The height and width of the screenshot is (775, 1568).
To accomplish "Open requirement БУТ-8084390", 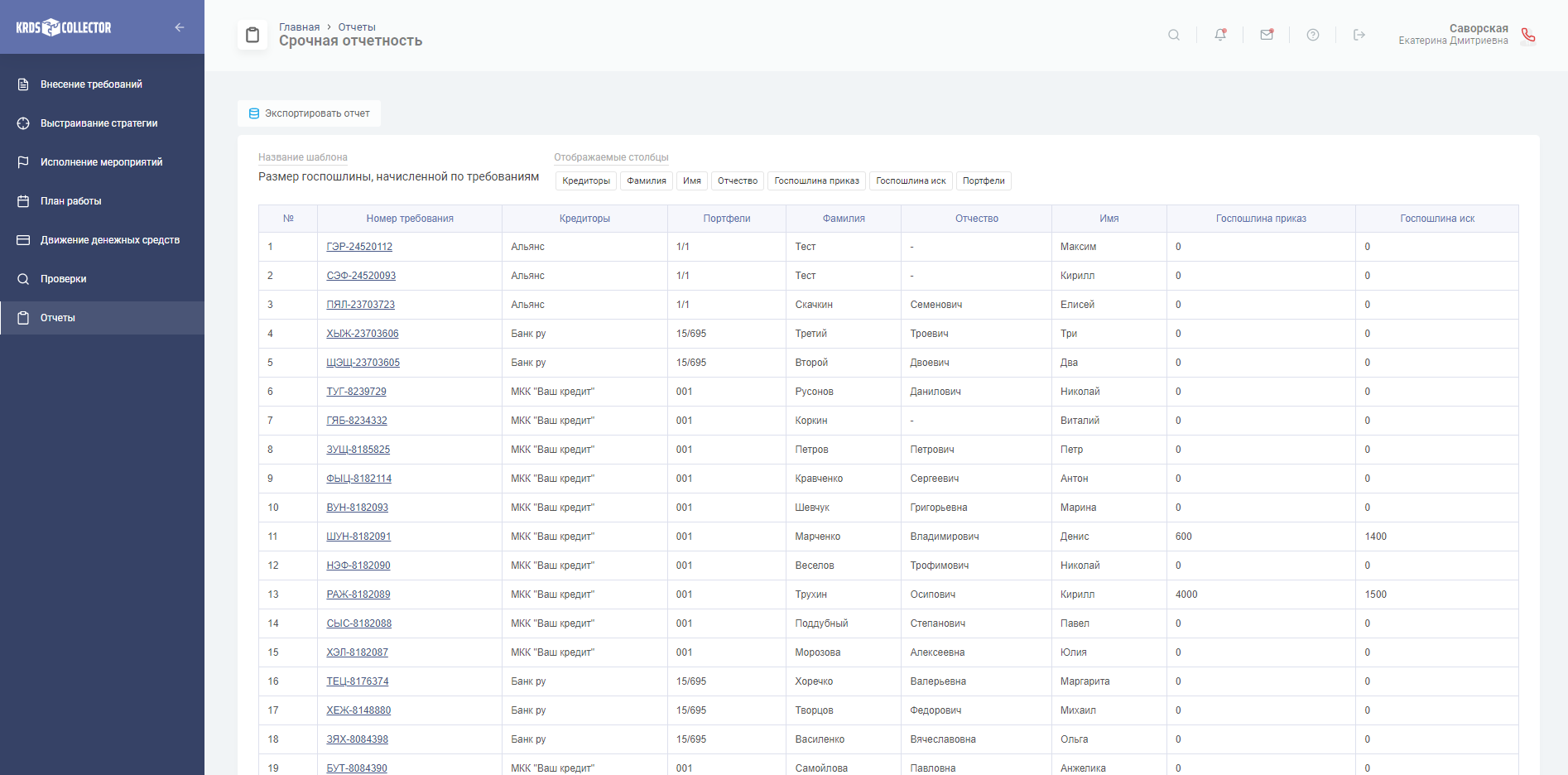I will point(357,768).
